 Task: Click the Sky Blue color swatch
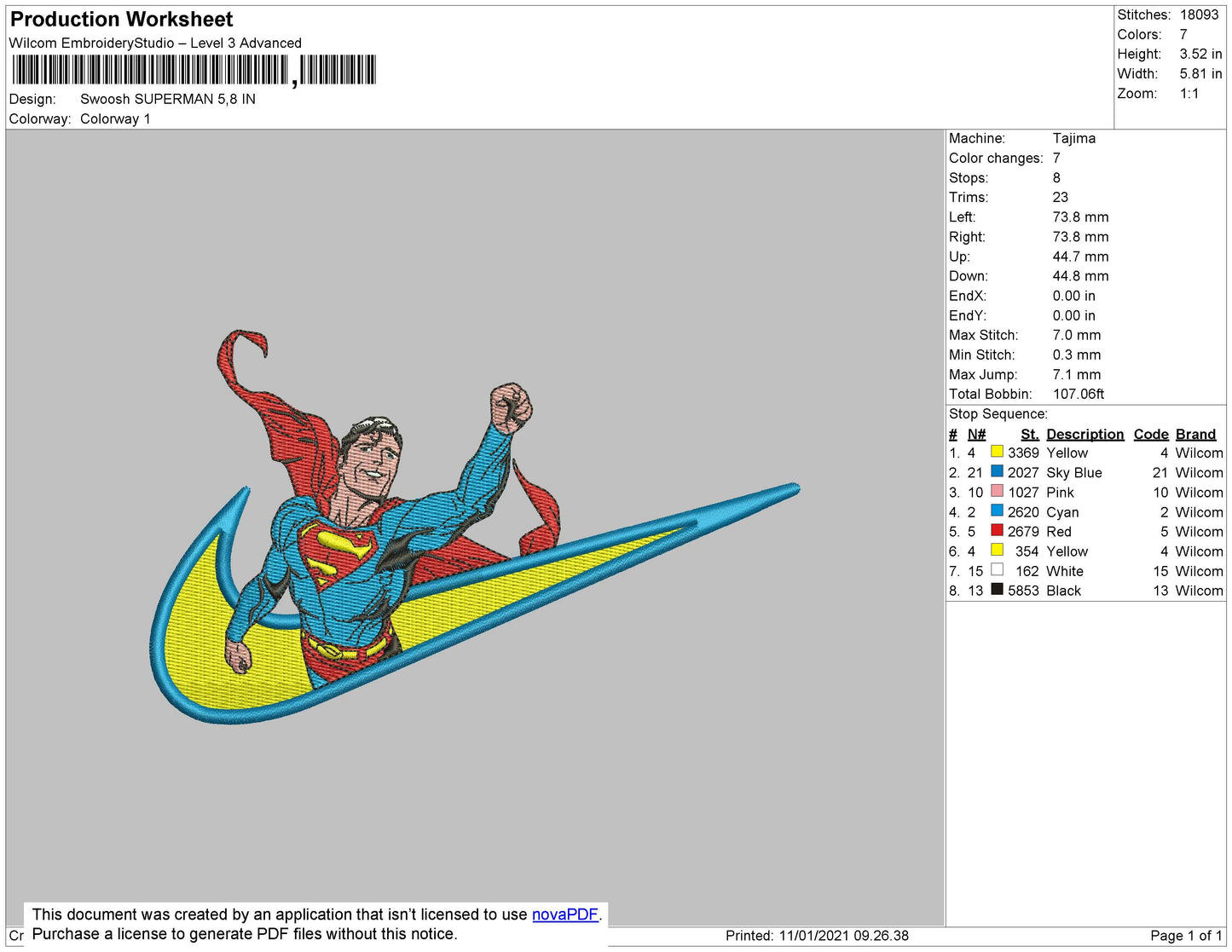997,471
